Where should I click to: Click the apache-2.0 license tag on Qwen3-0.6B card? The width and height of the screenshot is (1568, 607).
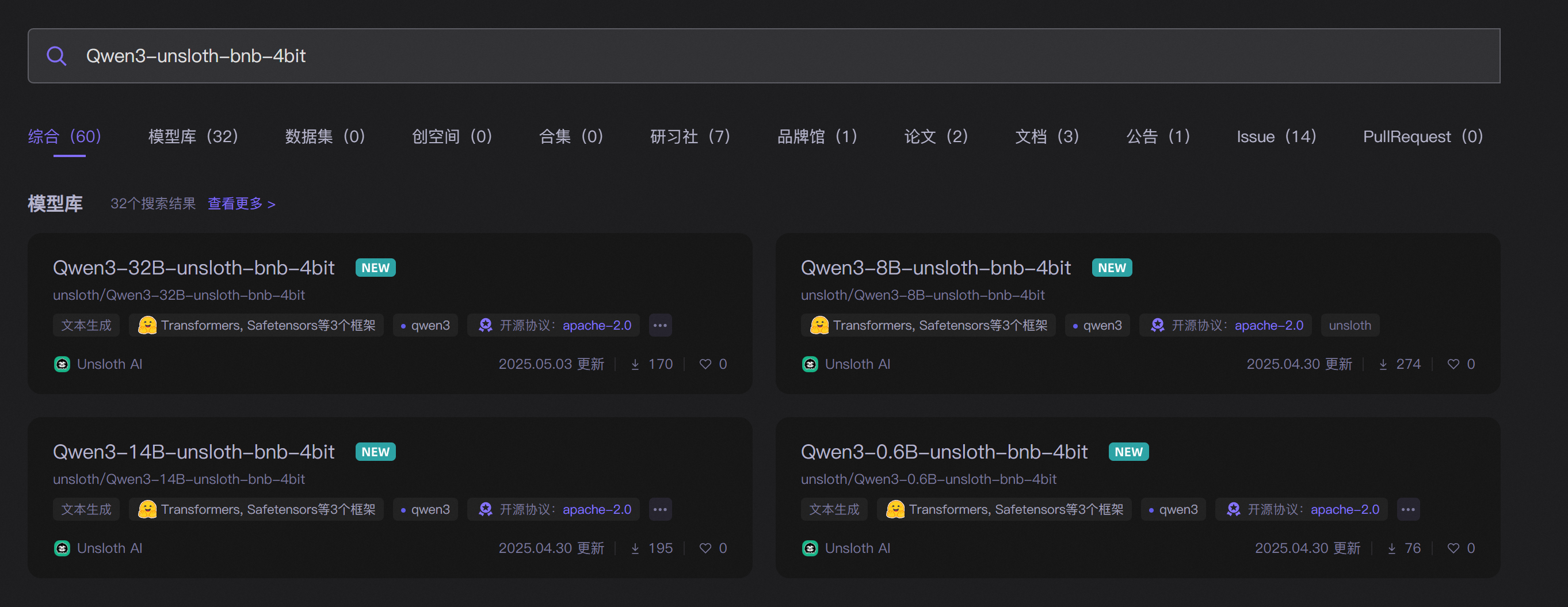tap(1302, 510)
